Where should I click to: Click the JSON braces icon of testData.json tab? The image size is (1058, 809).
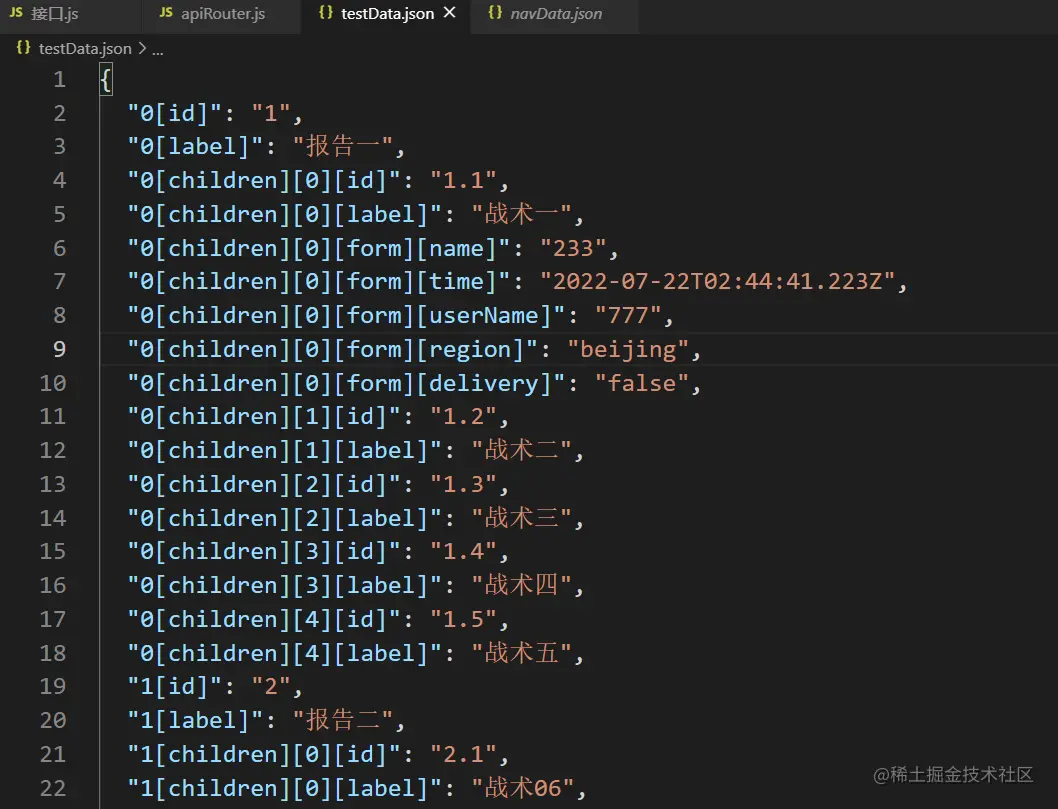point(325,13)
